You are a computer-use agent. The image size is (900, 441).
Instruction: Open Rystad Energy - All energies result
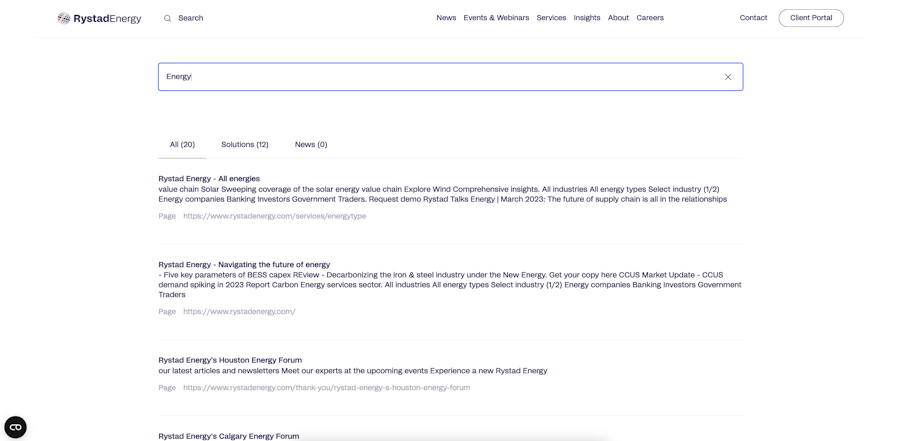click(x=209, y=179)
